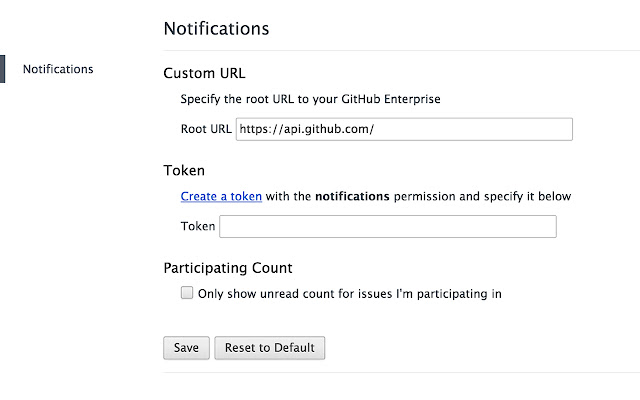The image size is (640, 400).
Task: Click the Reset to Default button
Action: click(269, 348)
